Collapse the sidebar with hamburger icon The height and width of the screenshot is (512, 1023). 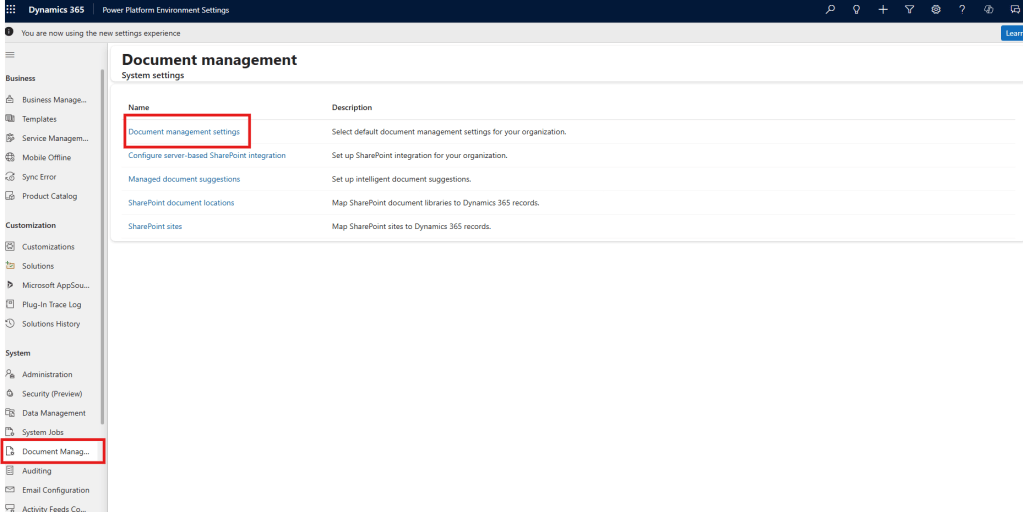click(x=10, y=54)
